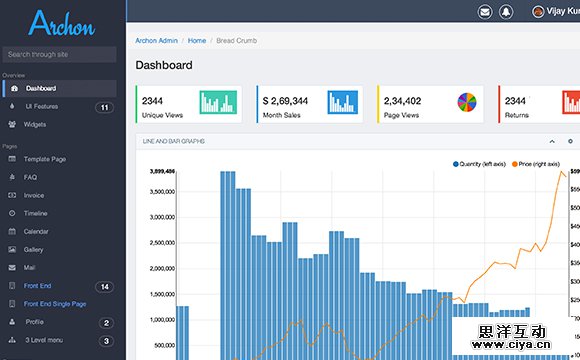The width and height of the screenshot is (580, 360).
Task: Expand the 3 Level menu badge 3
Action: pos(107,341)
